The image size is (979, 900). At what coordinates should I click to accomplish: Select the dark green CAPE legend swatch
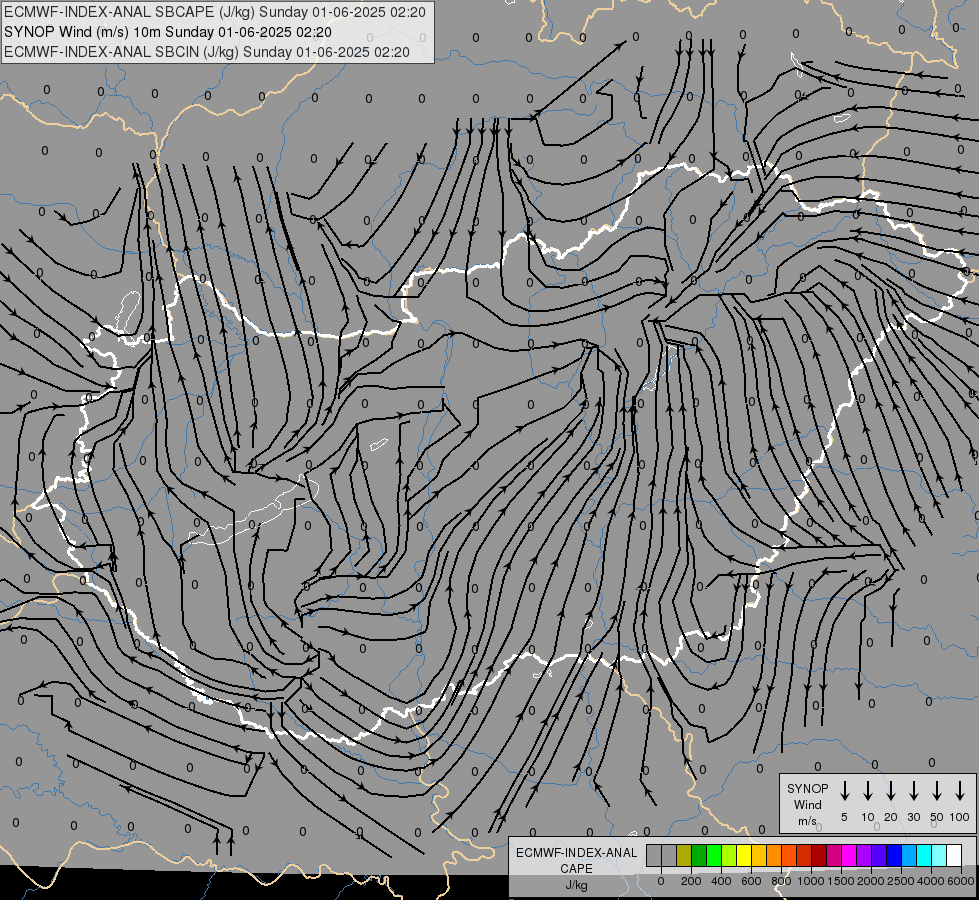[699, 855]
